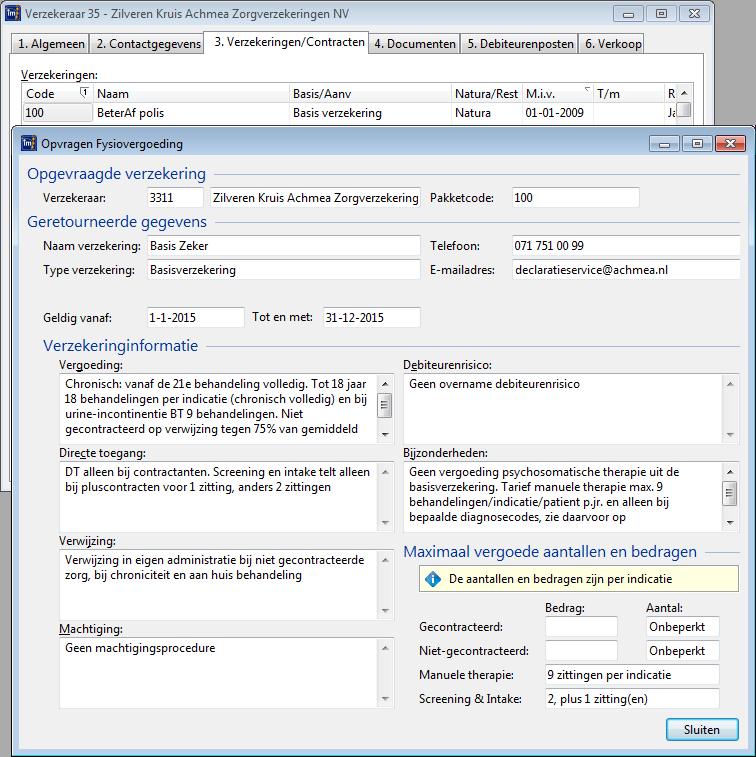Close the Opvragen Fysiovergoeding dialog
This screenshot has height=757, width=756.
click(x=730, y=143)
